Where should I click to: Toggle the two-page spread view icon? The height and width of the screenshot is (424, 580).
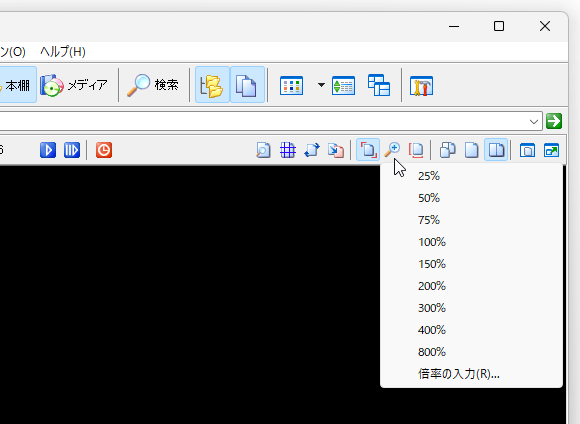tap(496, 150)
